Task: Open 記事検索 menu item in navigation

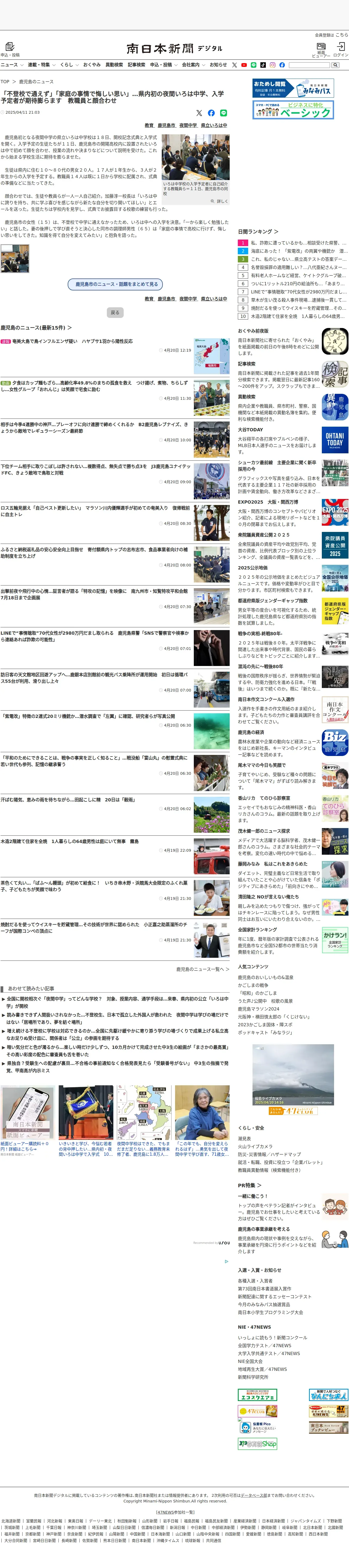Action: coord(136,65)
